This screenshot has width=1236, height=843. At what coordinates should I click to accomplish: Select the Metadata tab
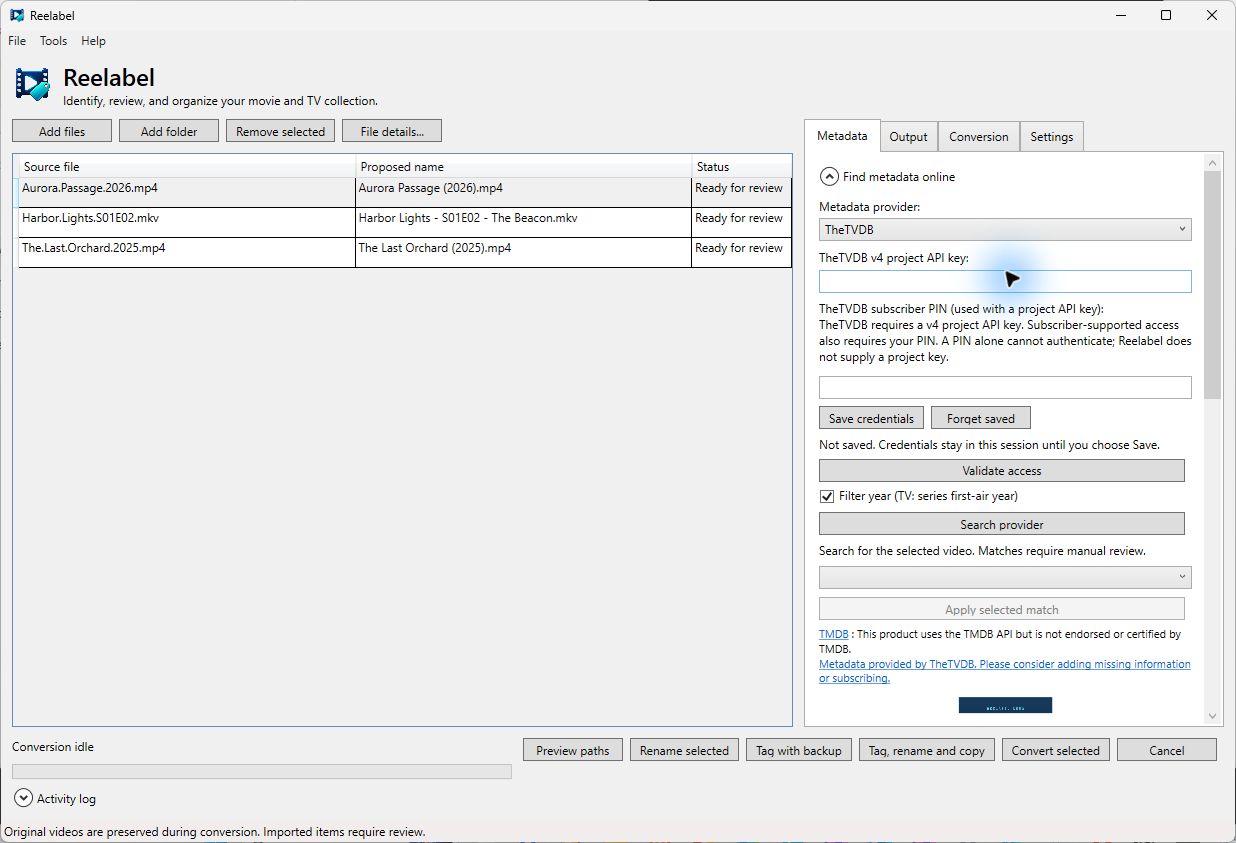[842, 136]
